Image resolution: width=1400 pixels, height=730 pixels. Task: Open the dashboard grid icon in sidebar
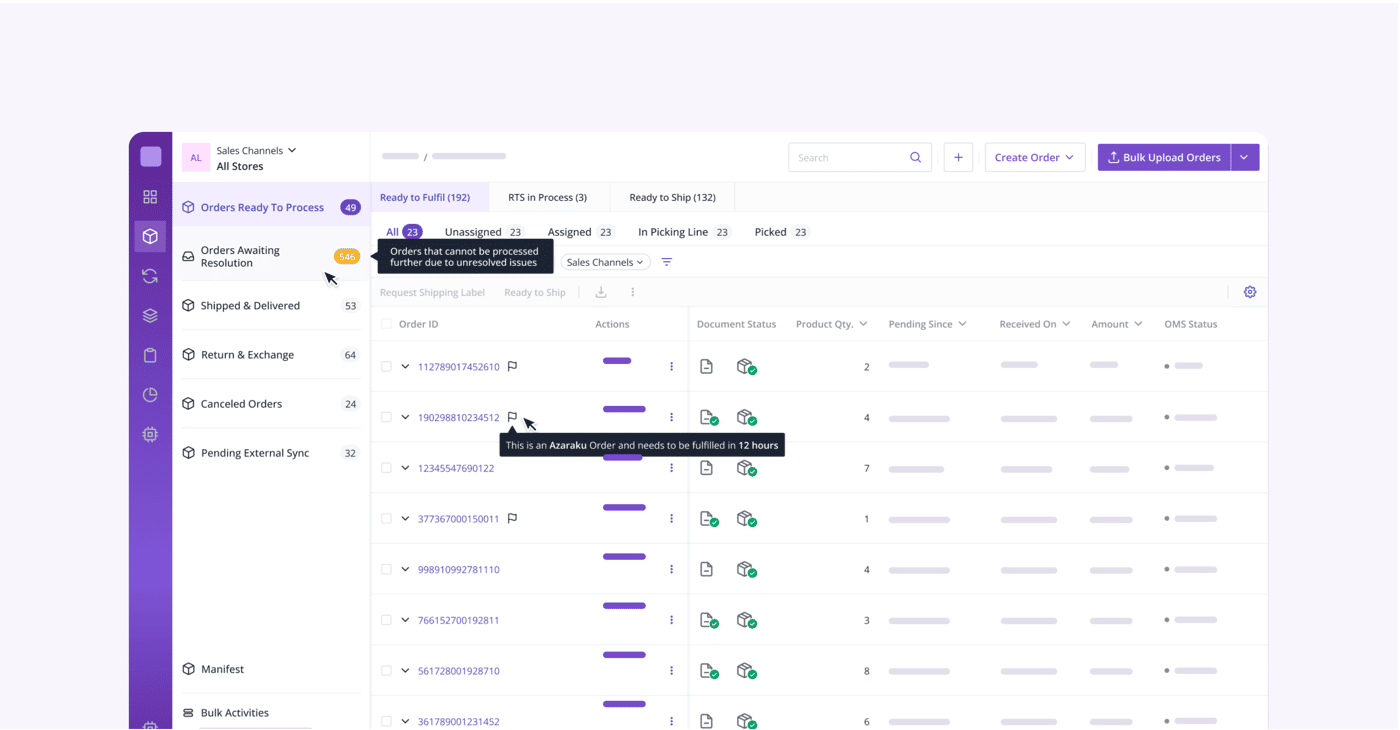click(150, 197)
